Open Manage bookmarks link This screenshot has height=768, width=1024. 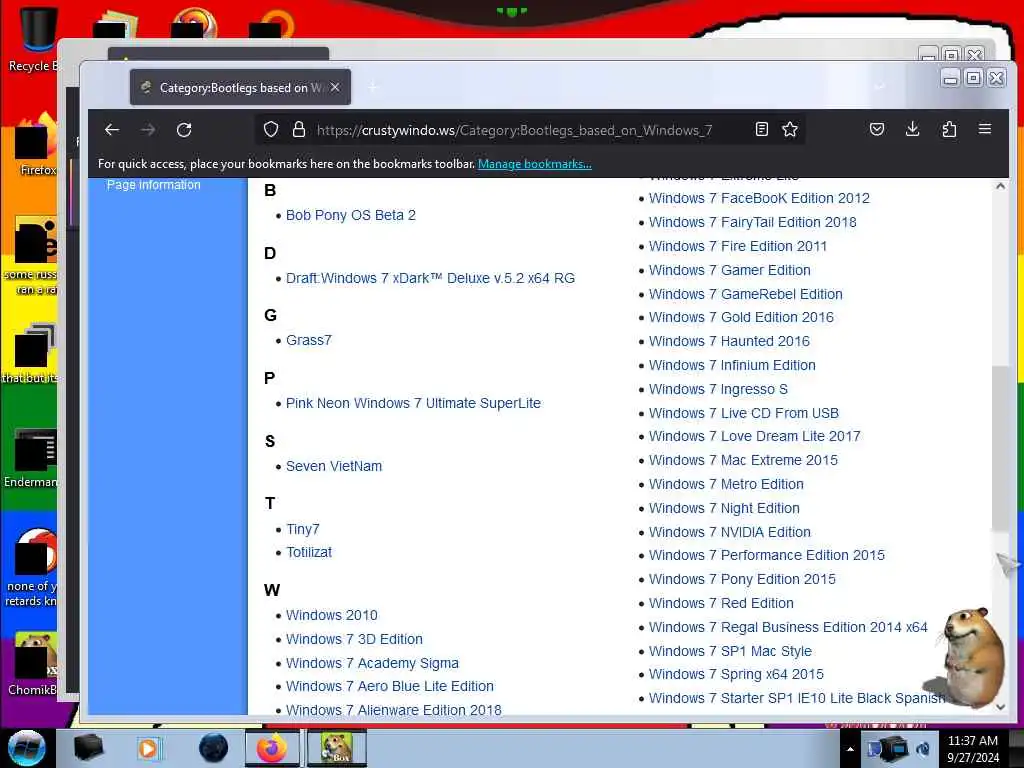pyautogui.click(x=535, y=164)
